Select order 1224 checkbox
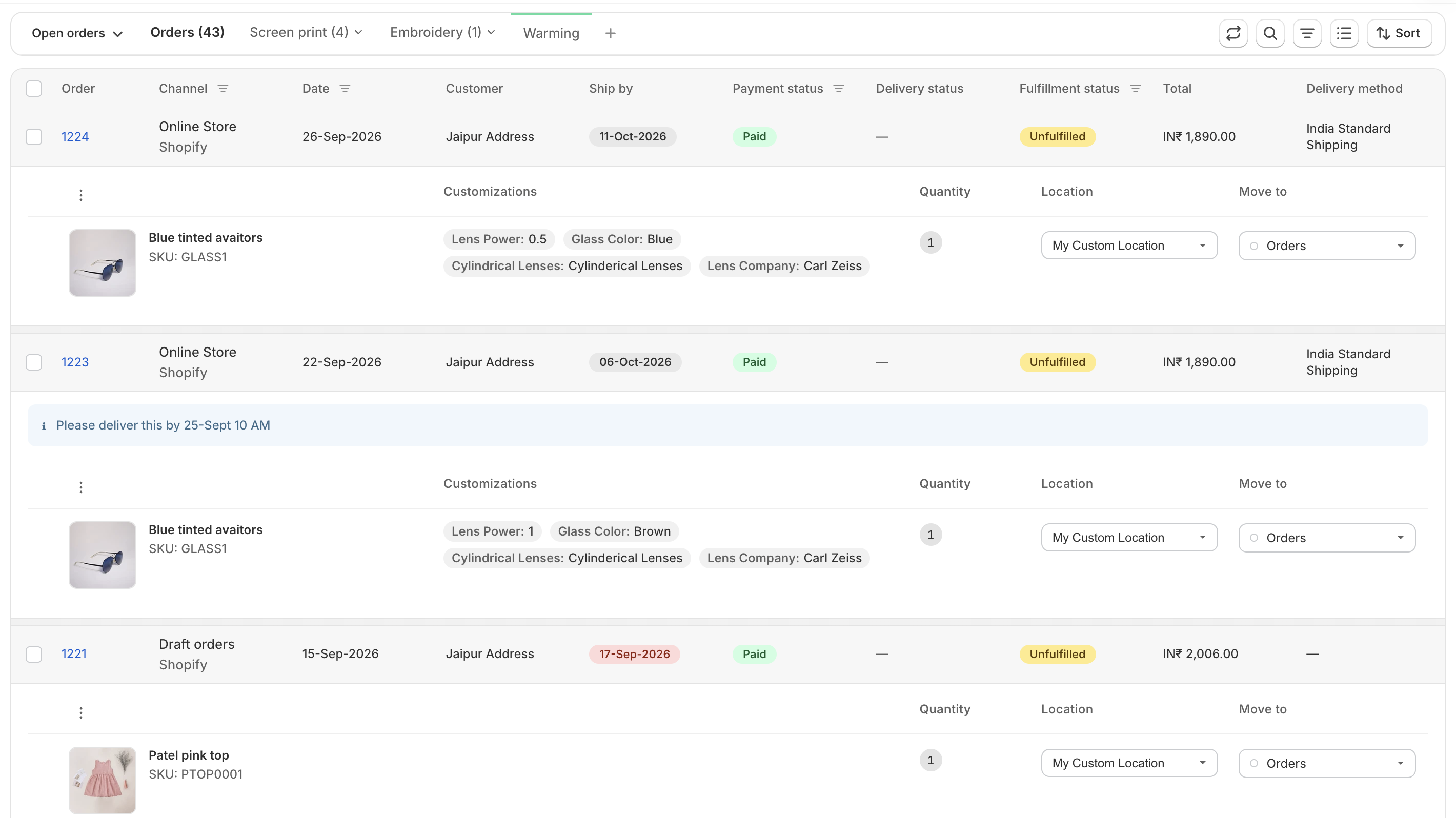The image size is (1456, 818). (34, 137)
